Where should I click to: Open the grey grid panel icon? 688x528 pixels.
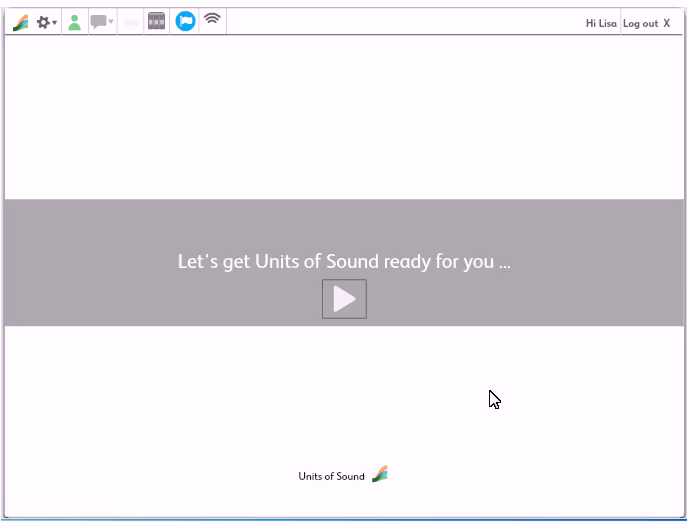[156, 21]
